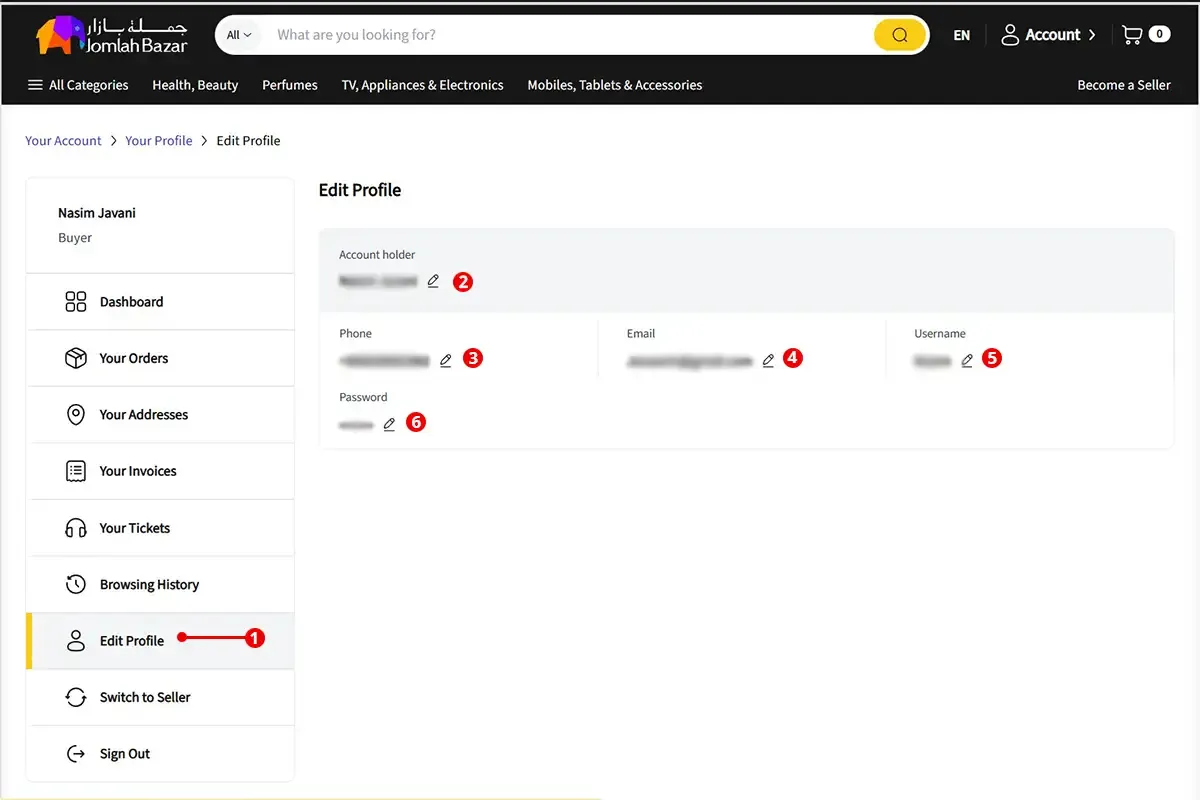The image size is (1200, 800).
Task: Click the yellow search magnifier button
Action: pos(899,35)
